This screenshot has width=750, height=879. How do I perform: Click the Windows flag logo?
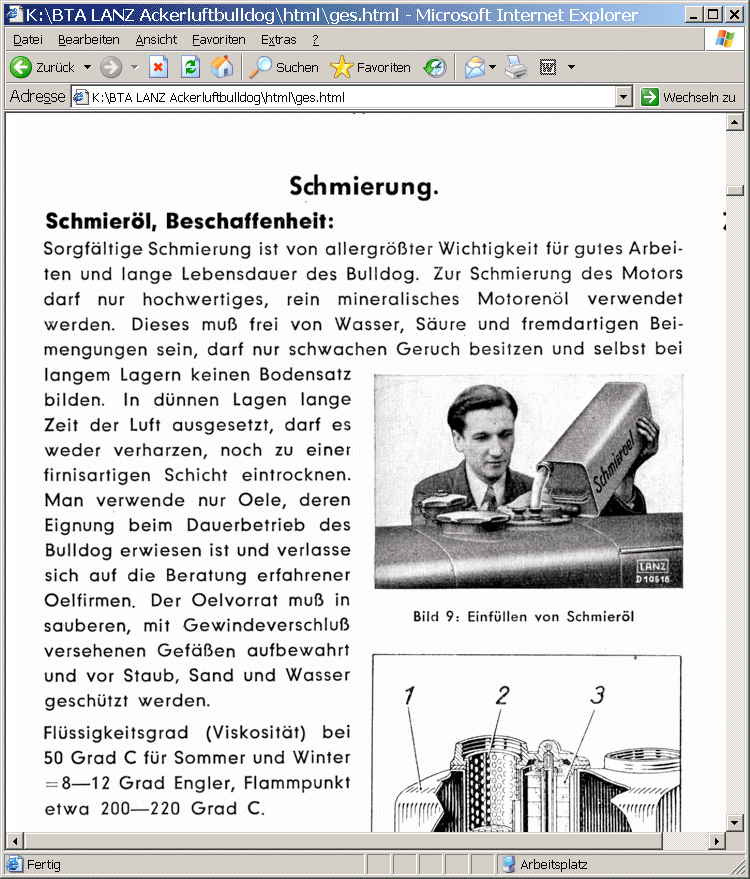(724, 39)
